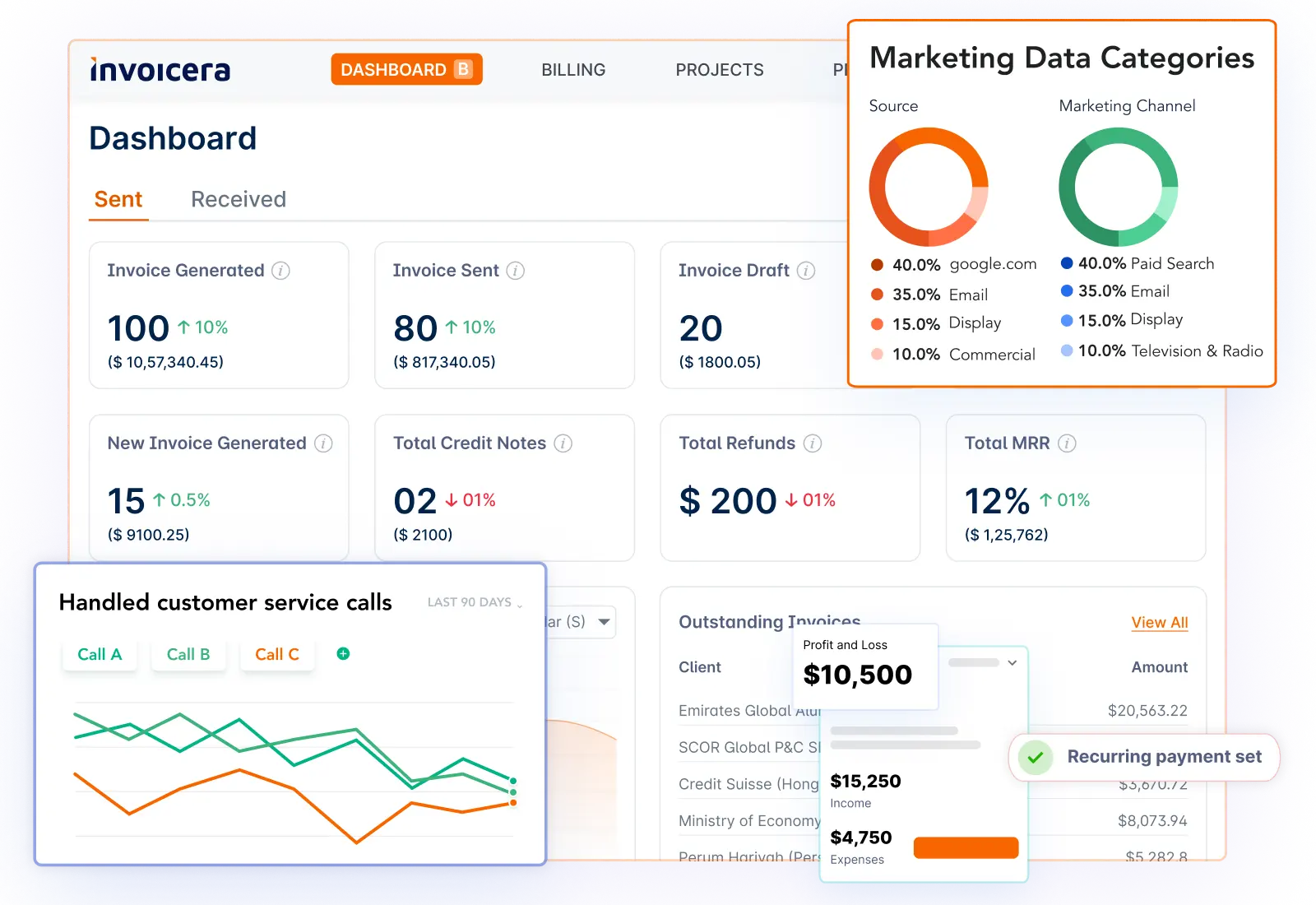
Task: Click up arrow next to Invoice Generated 10%
Action: [x=184, y=327]
